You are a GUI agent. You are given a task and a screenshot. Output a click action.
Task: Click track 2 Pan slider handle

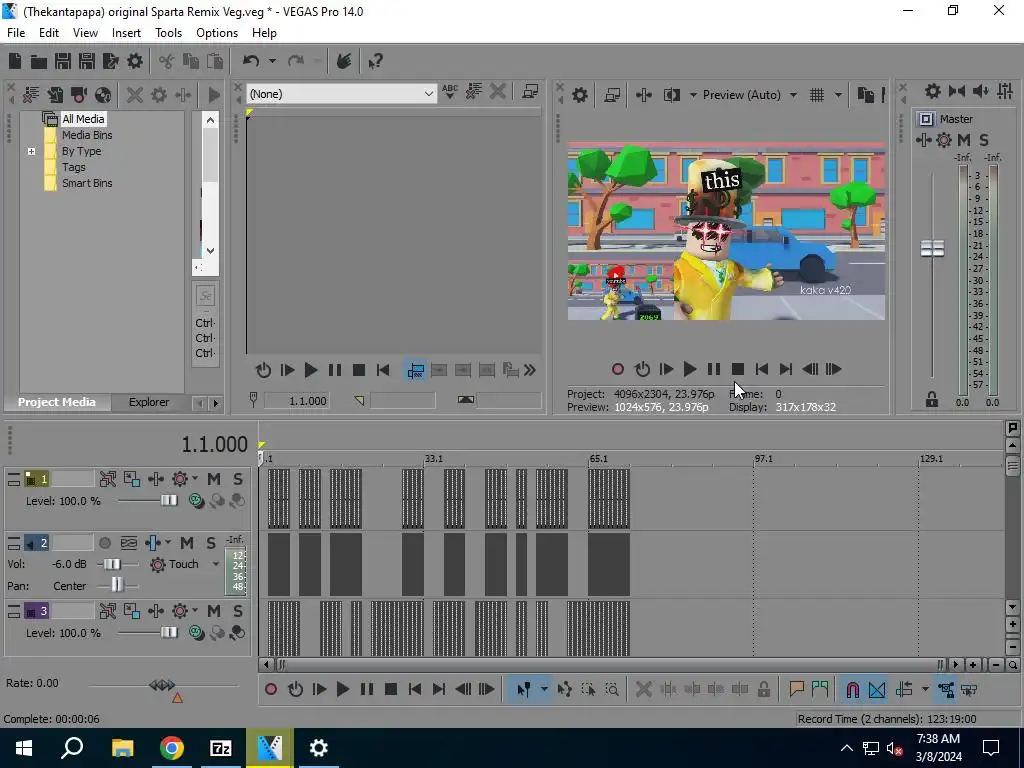pyautogui.click(x=116, y=585)
